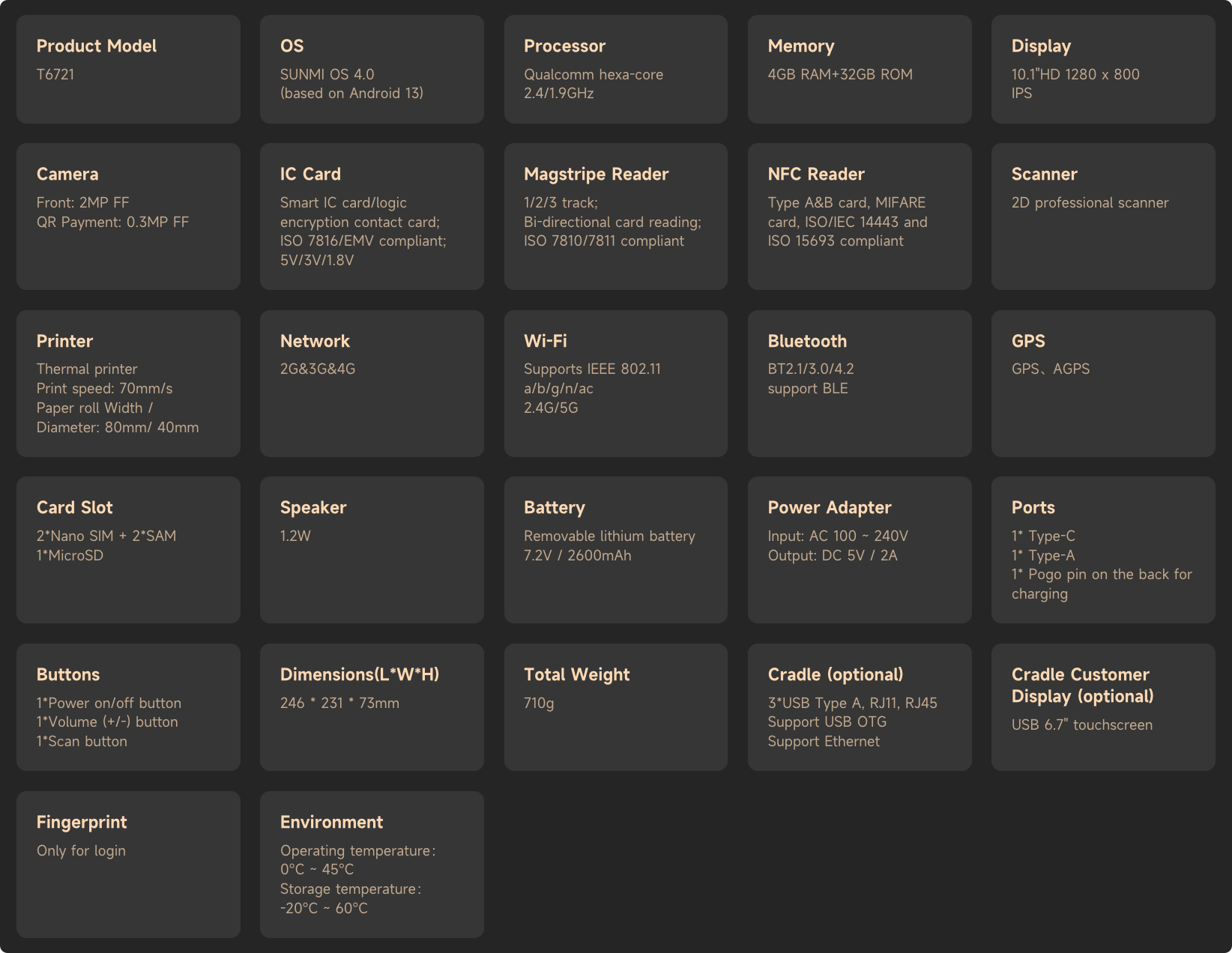1232x953 pixels.
Task: Click the Environment card heading
Action: point(331,822)
